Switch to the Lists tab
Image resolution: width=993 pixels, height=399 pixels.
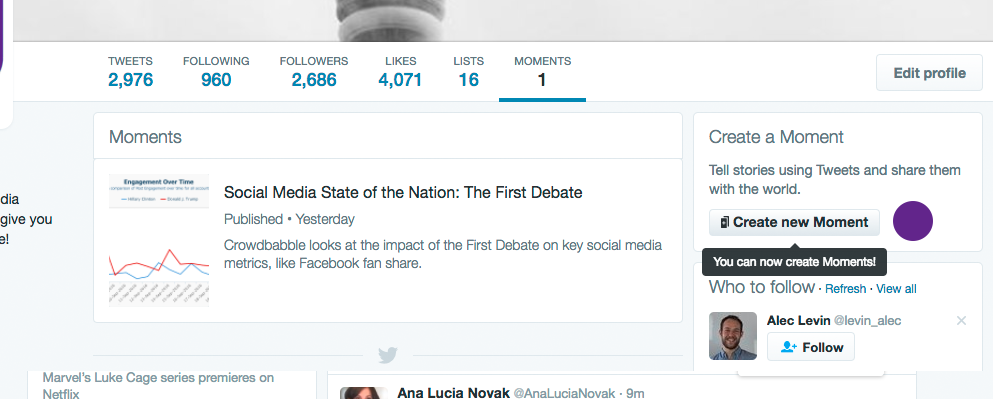[x=469, y=72]
